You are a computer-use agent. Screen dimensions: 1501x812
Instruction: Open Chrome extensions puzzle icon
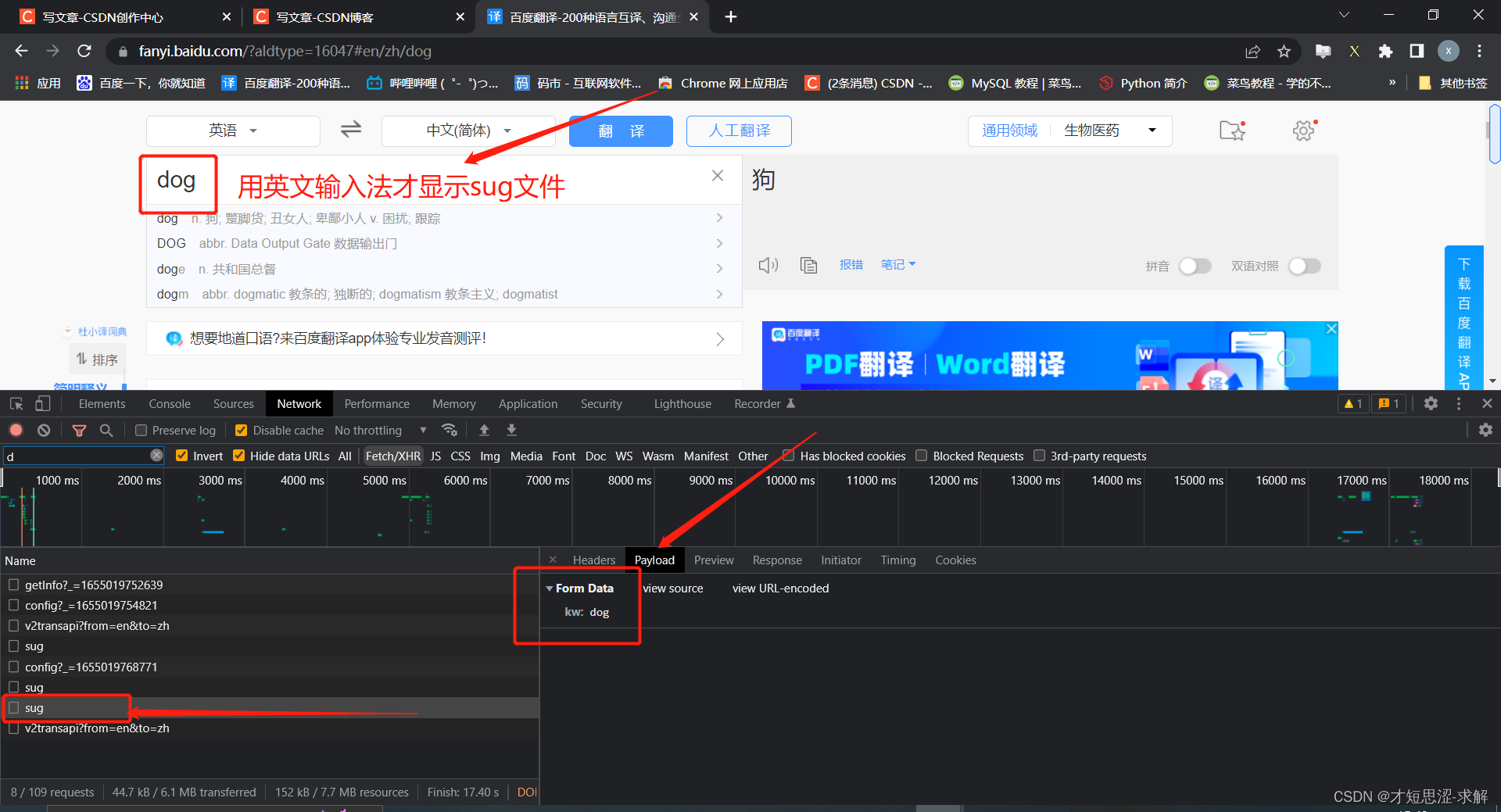(x=1385, y=51)
